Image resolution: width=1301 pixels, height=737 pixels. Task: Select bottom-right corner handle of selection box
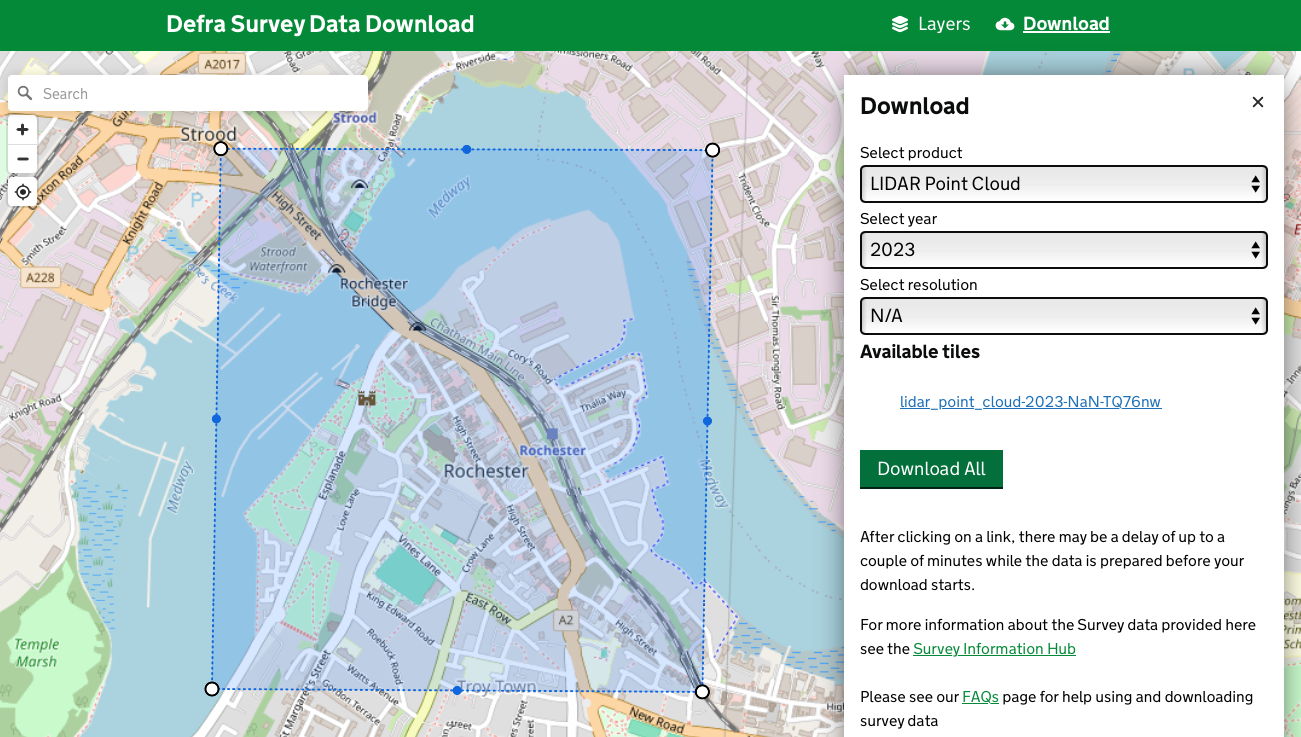[702, 692]
